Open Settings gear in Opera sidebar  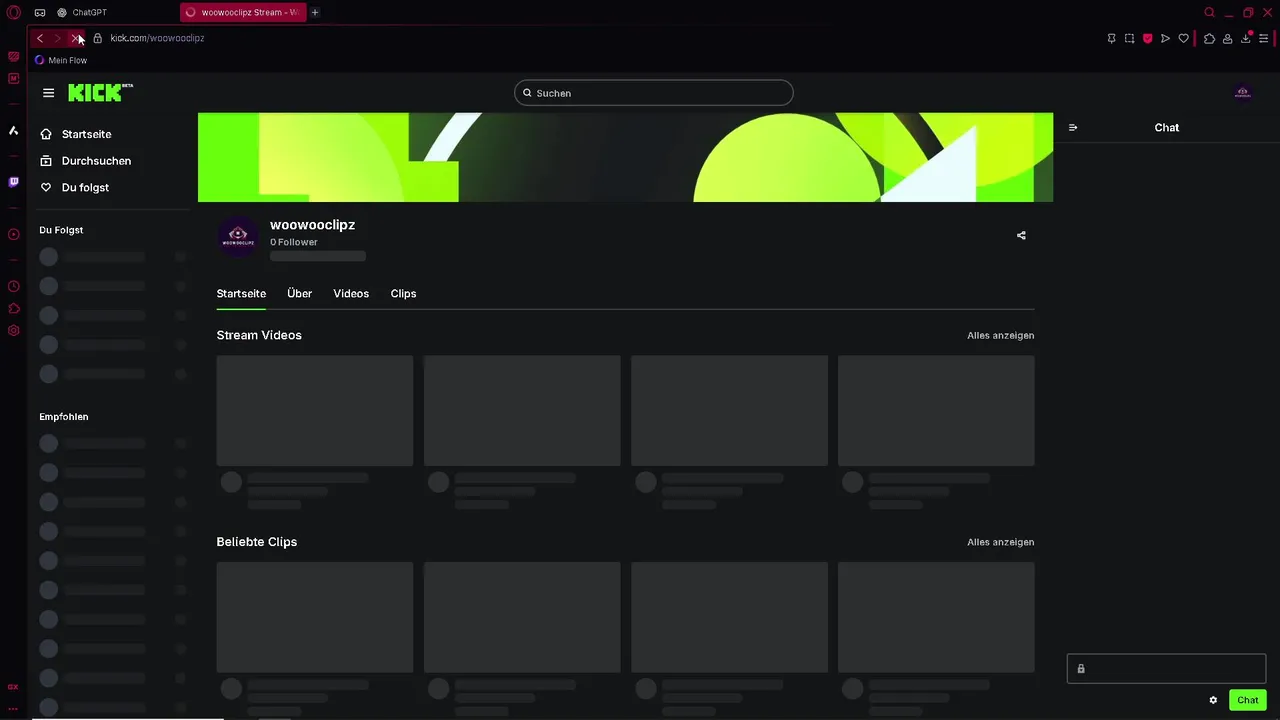click(13, 331)
